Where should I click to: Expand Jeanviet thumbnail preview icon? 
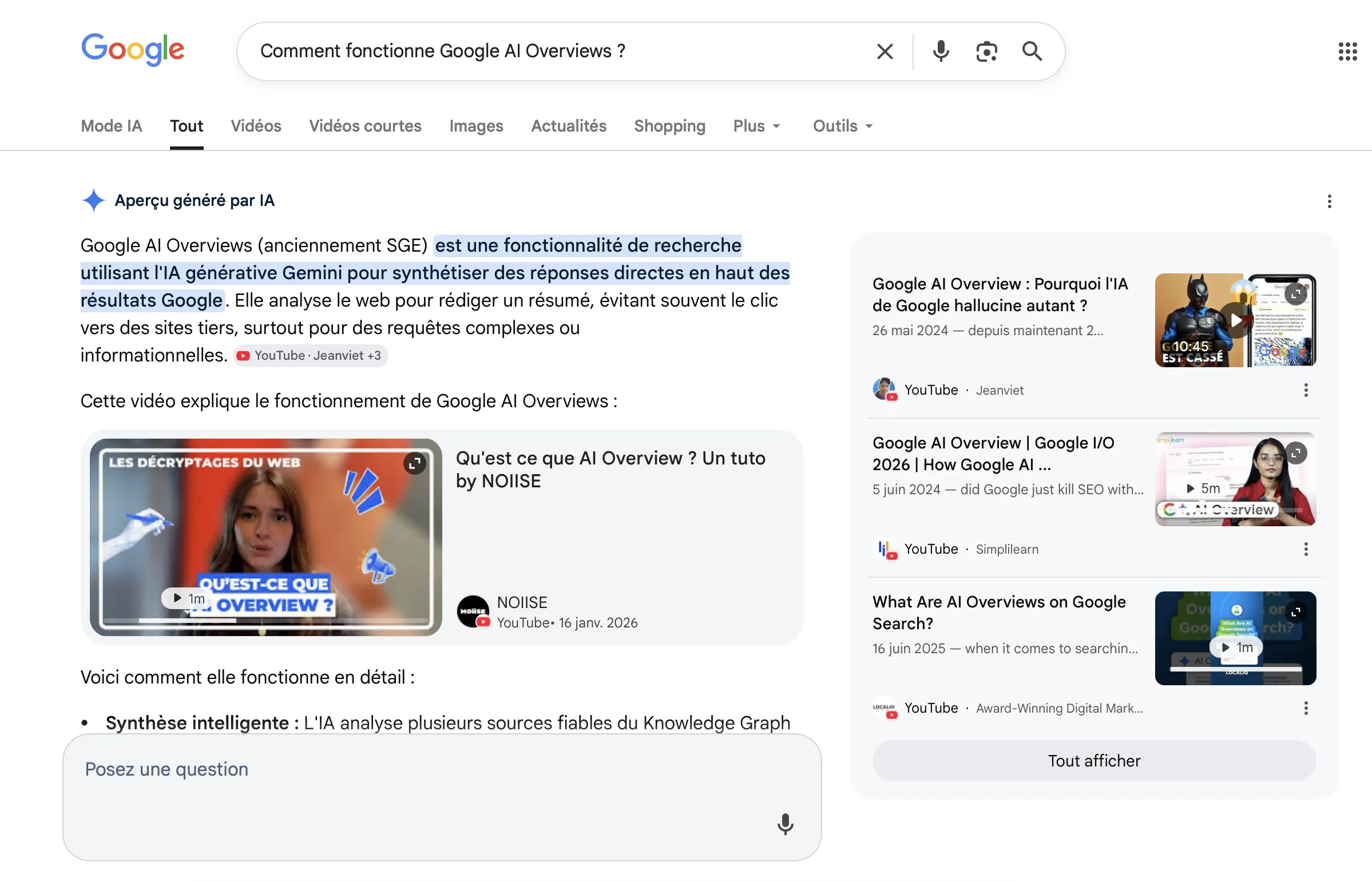(x=1296, y=294)
